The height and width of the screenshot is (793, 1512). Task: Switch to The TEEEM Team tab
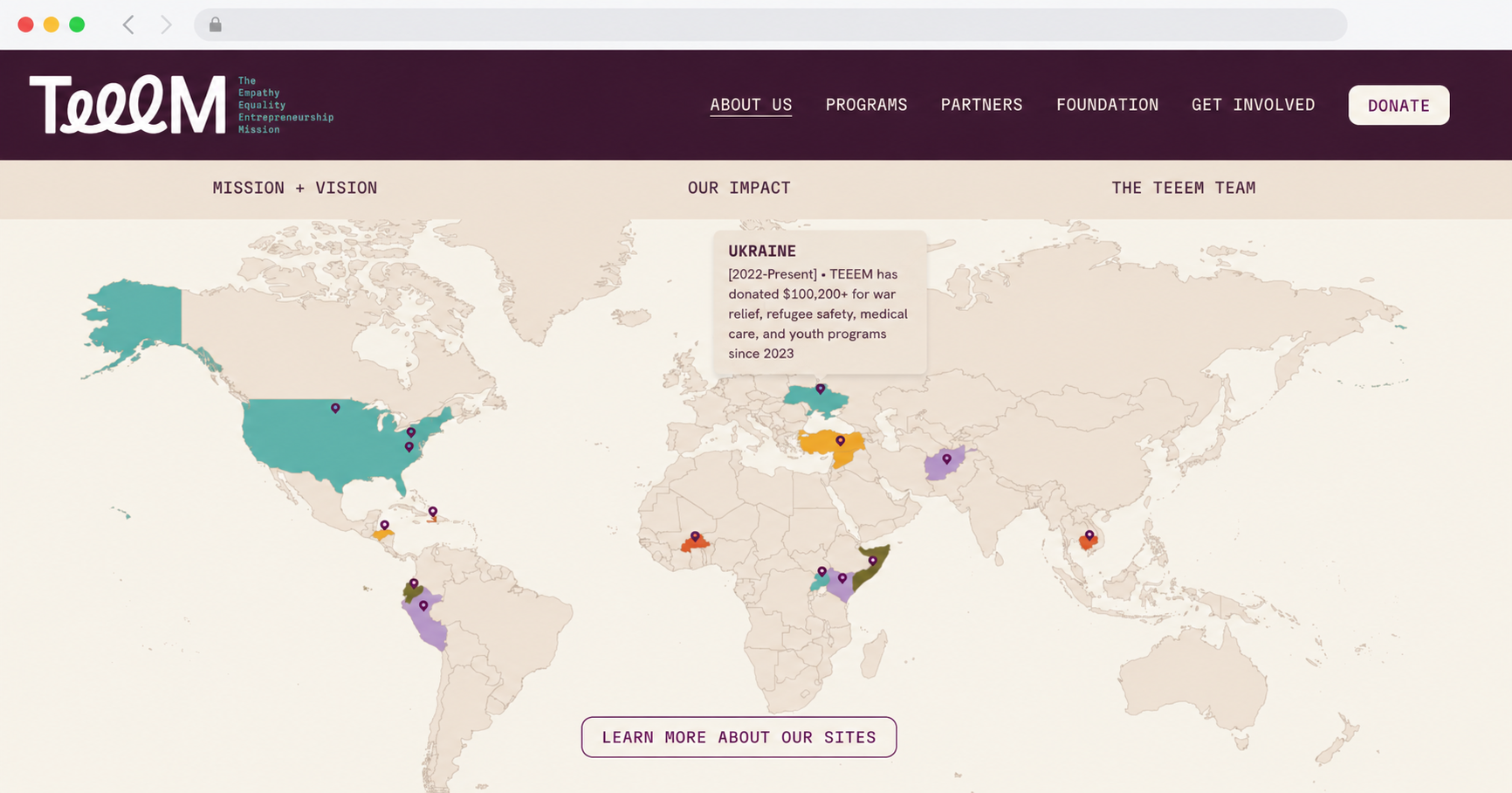pos(1183,188)
